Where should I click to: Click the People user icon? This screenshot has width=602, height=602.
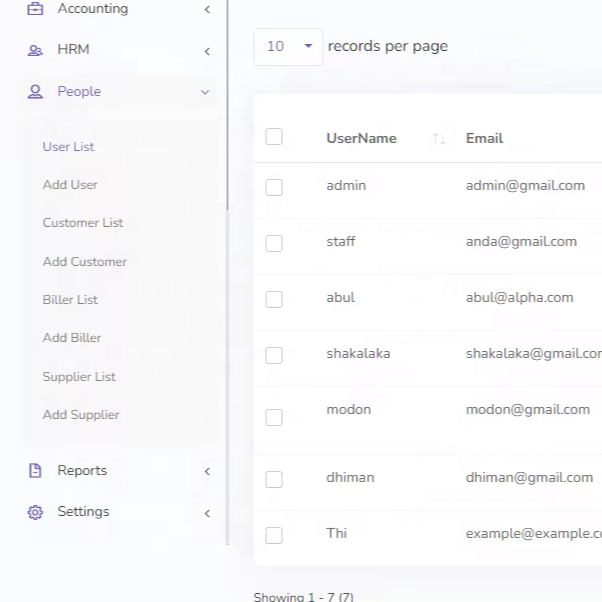pyautogui.click(x=35, y=92)
